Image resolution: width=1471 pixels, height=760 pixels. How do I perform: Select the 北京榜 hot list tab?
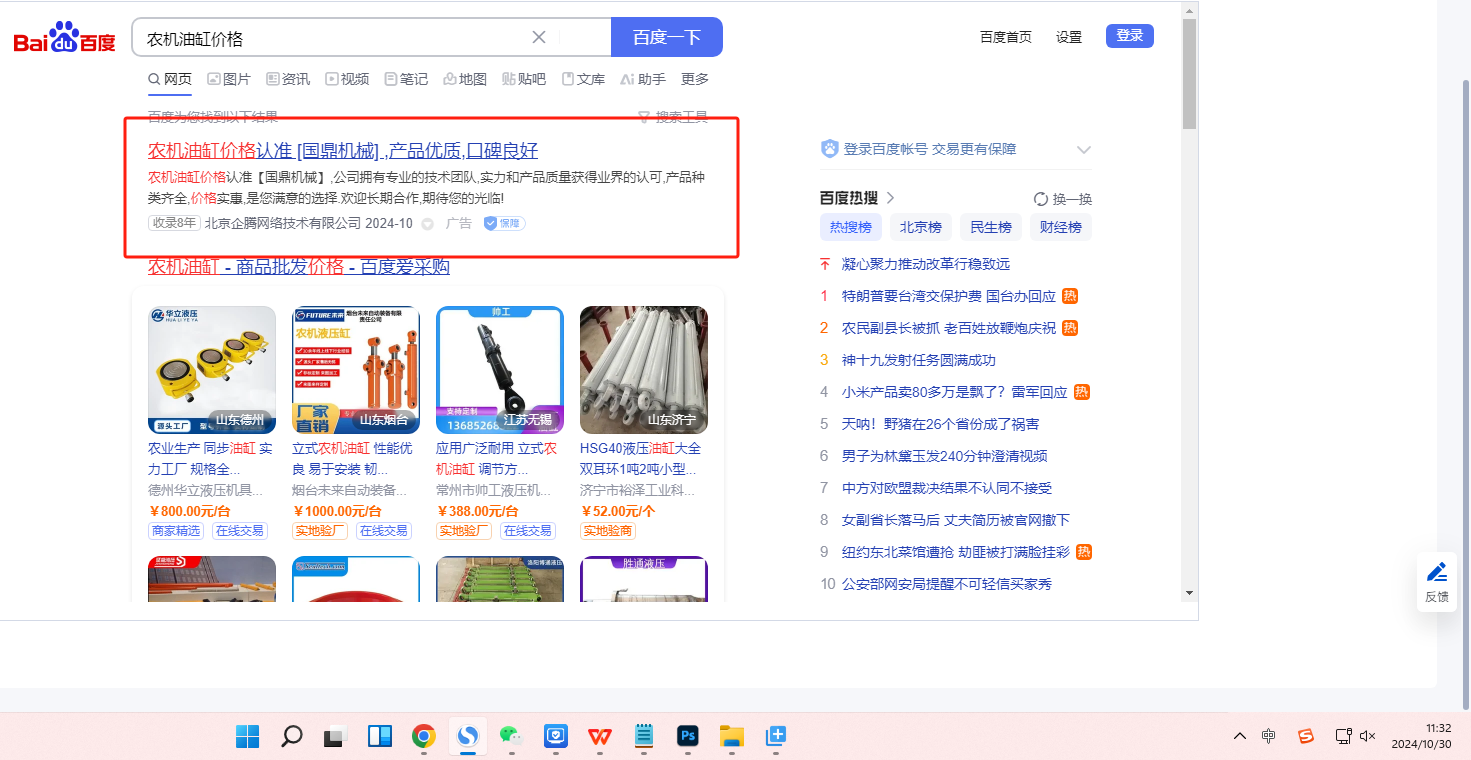click(920, 227)
